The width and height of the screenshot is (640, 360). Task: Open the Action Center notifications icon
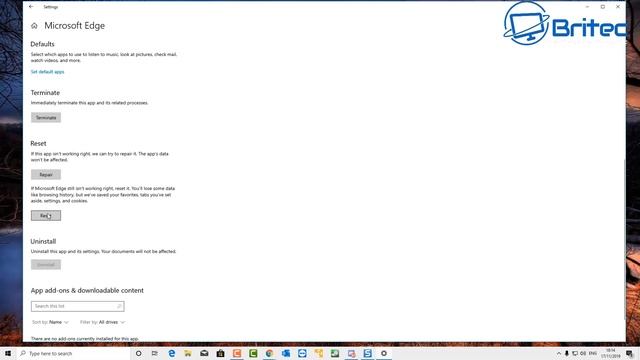point(630,353)
